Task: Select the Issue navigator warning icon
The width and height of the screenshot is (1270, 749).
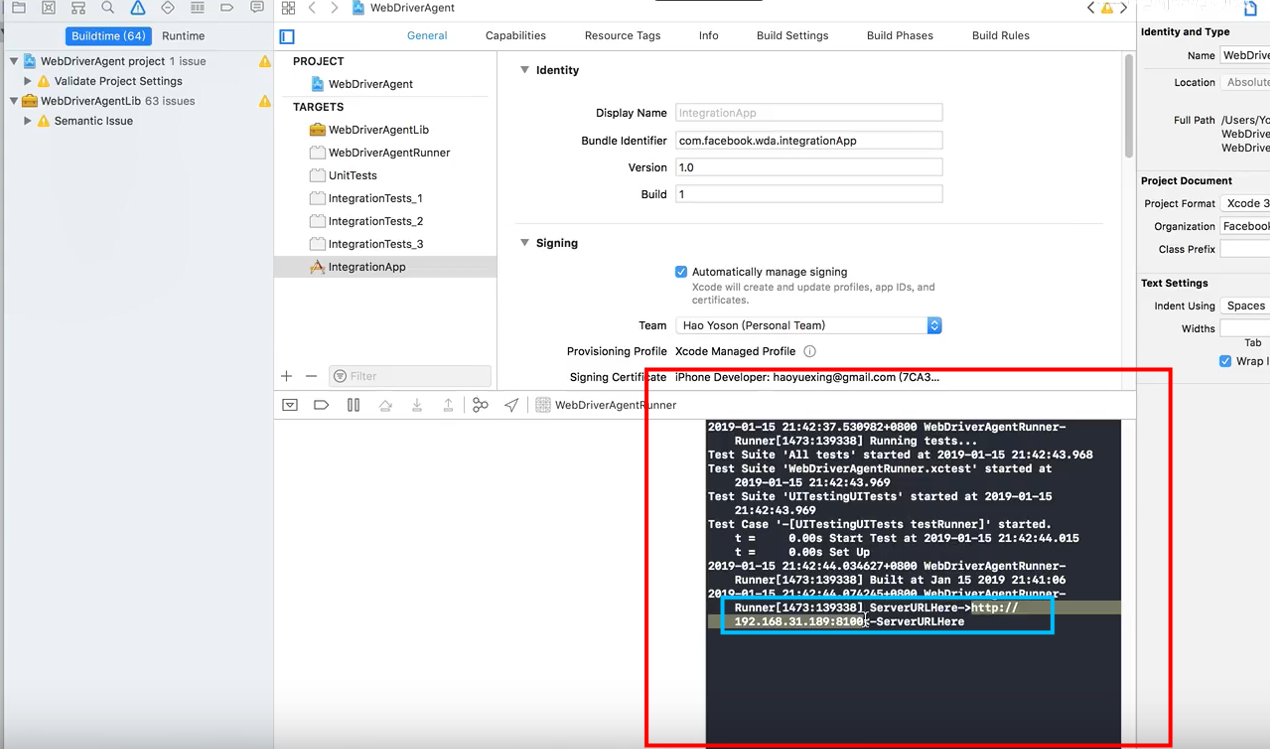Action: (138, 8)
